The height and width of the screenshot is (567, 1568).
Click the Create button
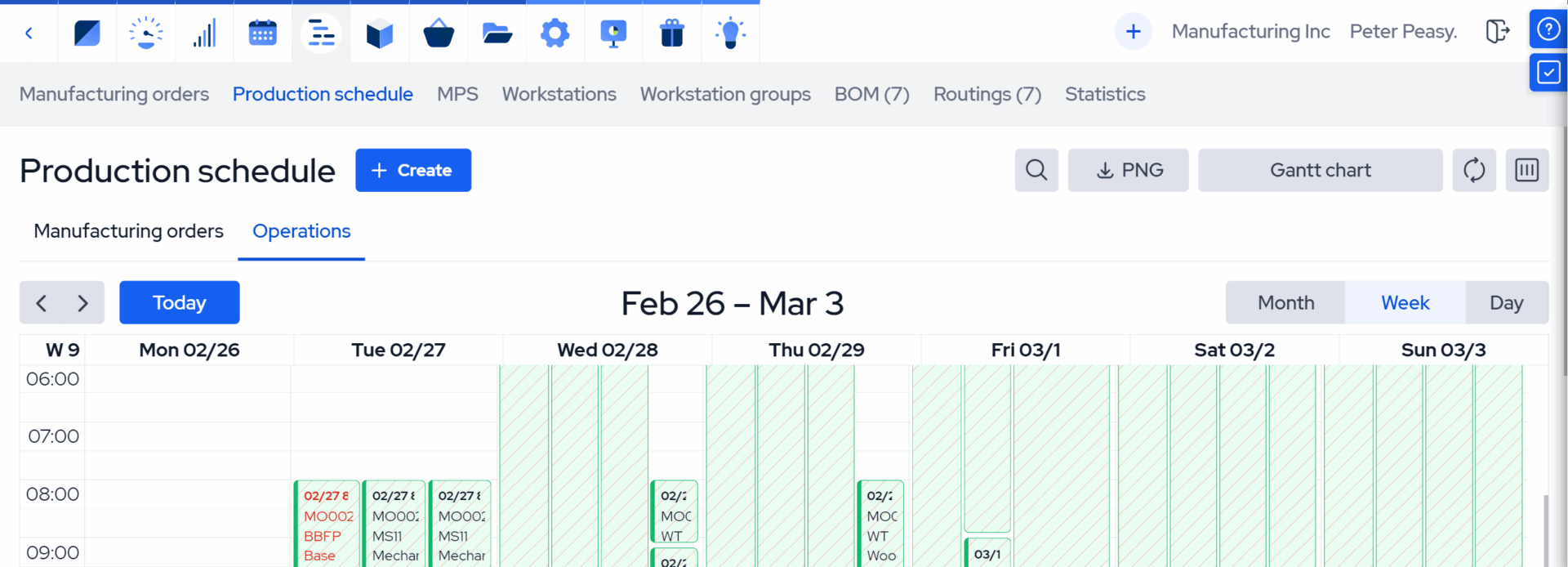413,170
